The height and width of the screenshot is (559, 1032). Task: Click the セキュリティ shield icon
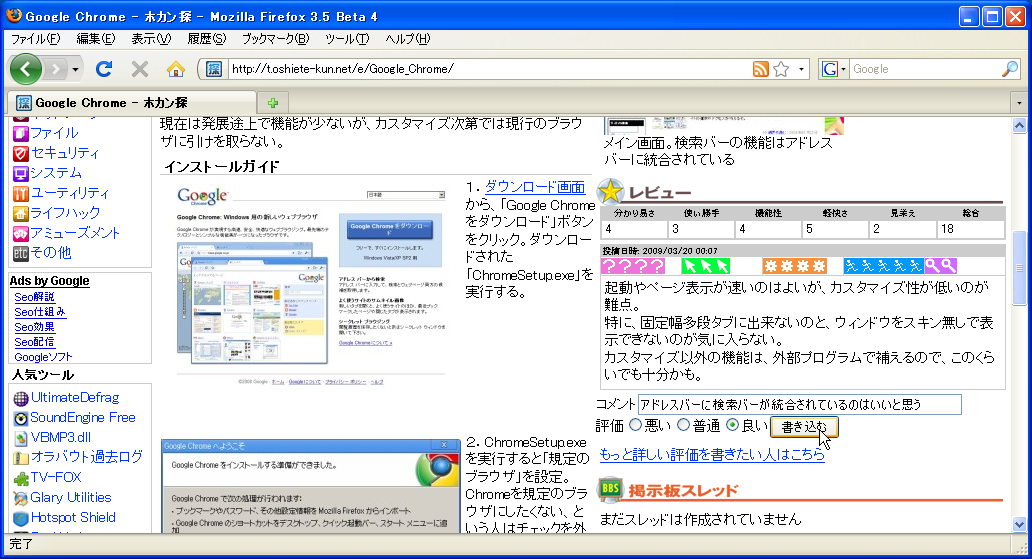(20, 153)
